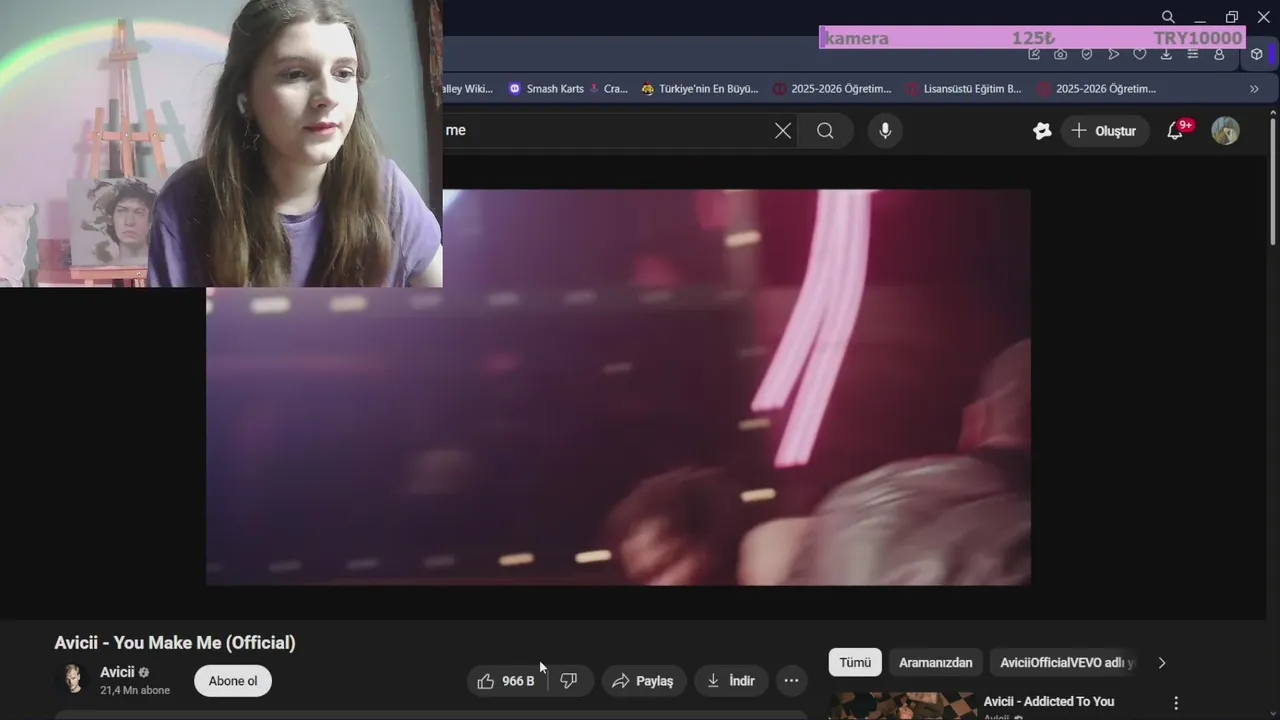
Task: Click the sparkle icon left of Oluştur
Action: pyautogui.click(x=1042, y=131)
